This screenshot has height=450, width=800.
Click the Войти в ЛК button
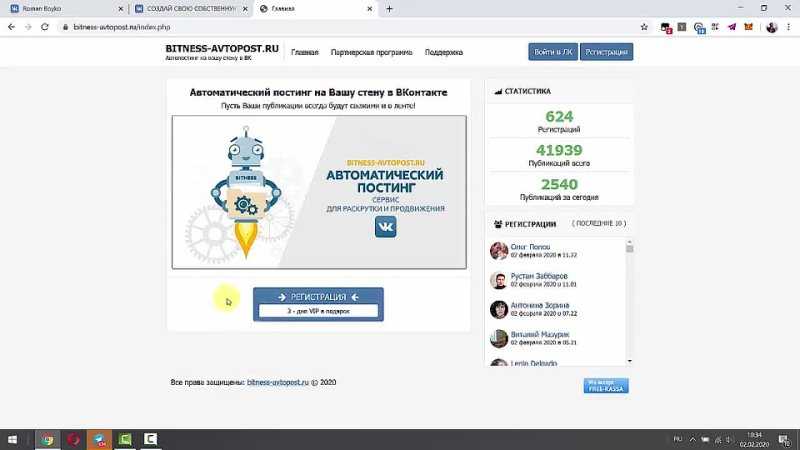pyautogui.click(x=553, y=52)
